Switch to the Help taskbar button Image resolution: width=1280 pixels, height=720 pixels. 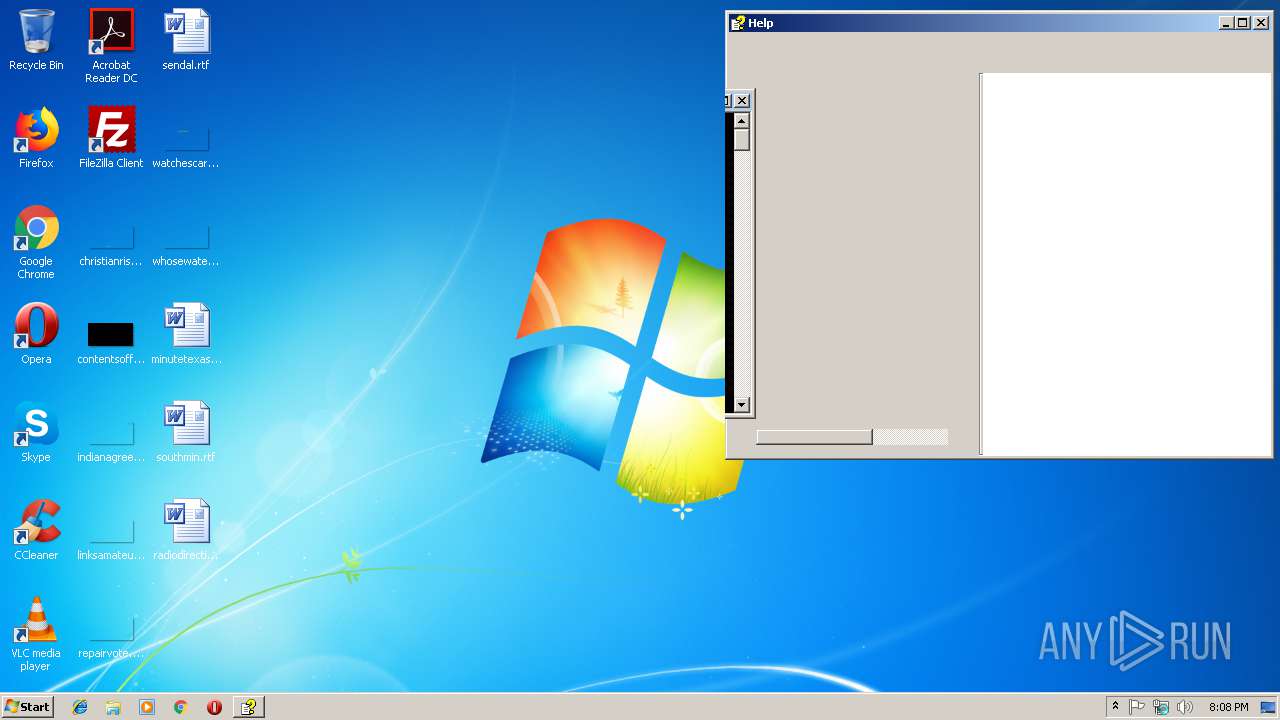point(248,707)
